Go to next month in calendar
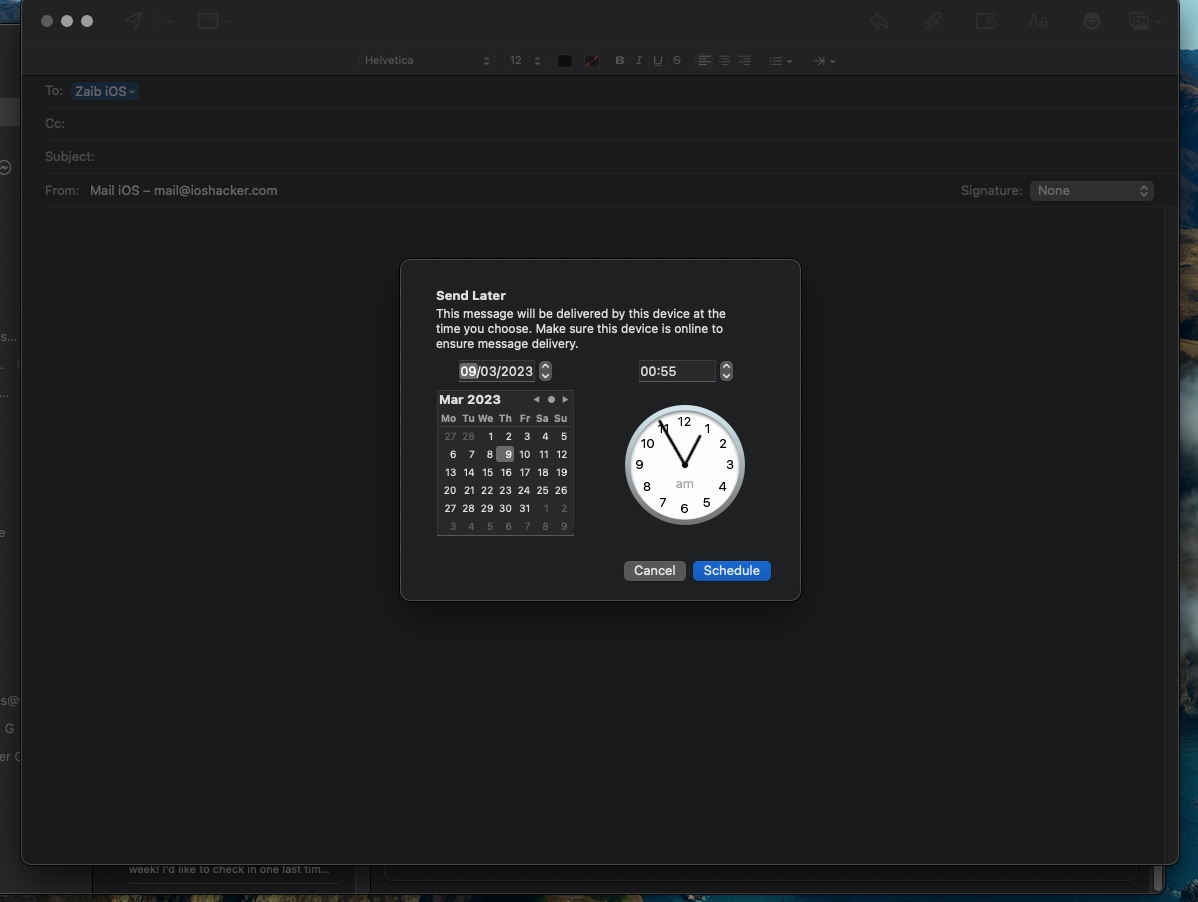 565,399
